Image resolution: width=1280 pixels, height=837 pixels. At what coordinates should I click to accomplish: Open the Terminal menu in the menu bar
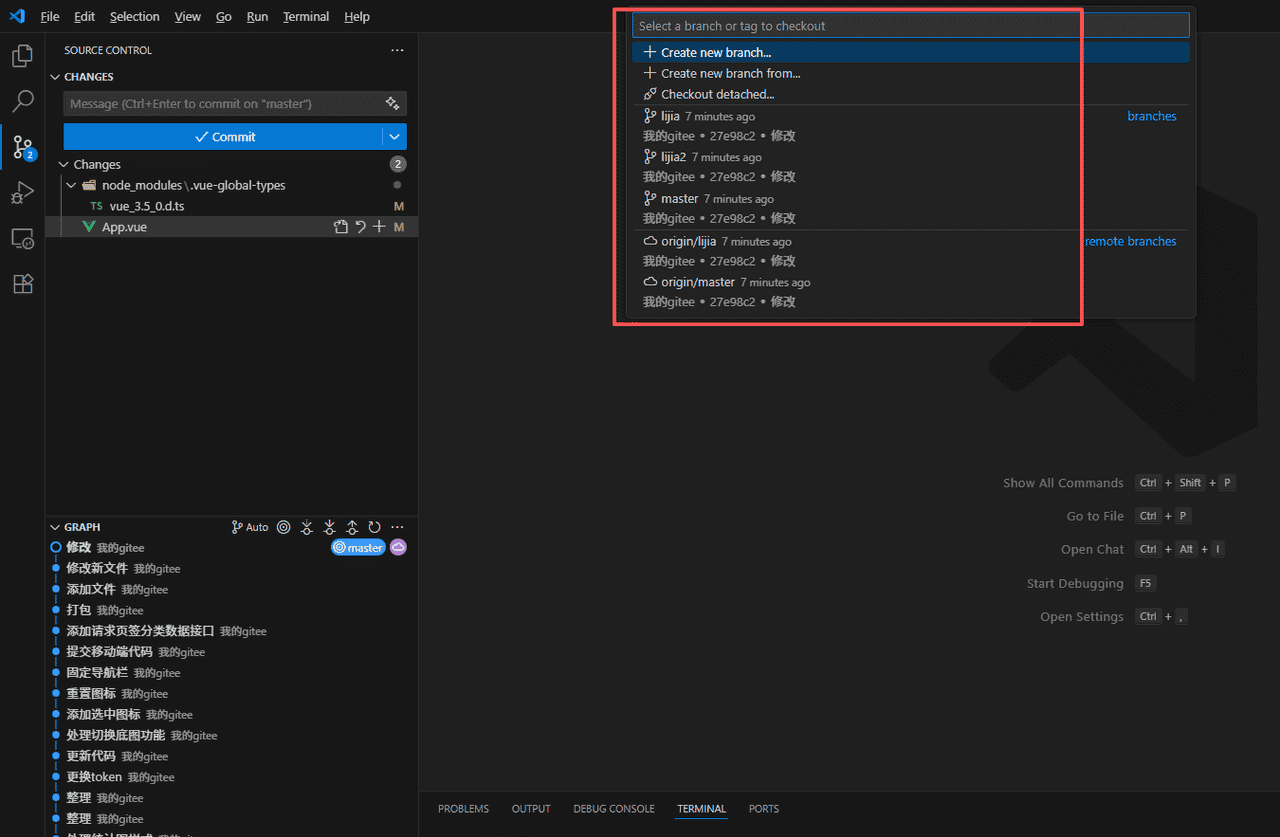click(x=305, y=16)
